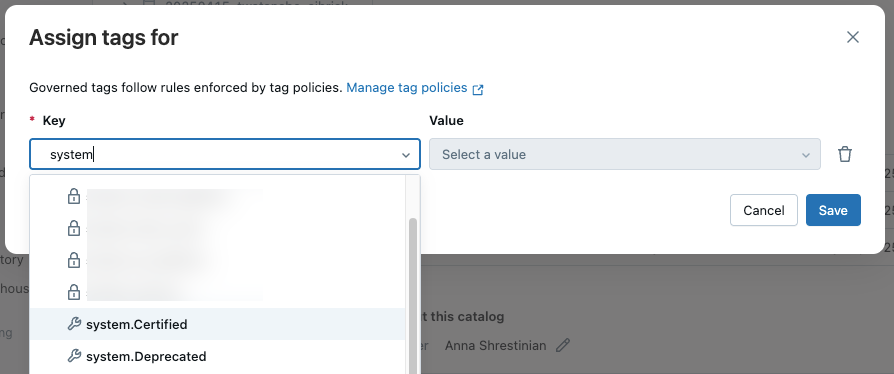Cancel the tag assignment
The width and height of the screenshot is (894, 374).
coord(763,210)
